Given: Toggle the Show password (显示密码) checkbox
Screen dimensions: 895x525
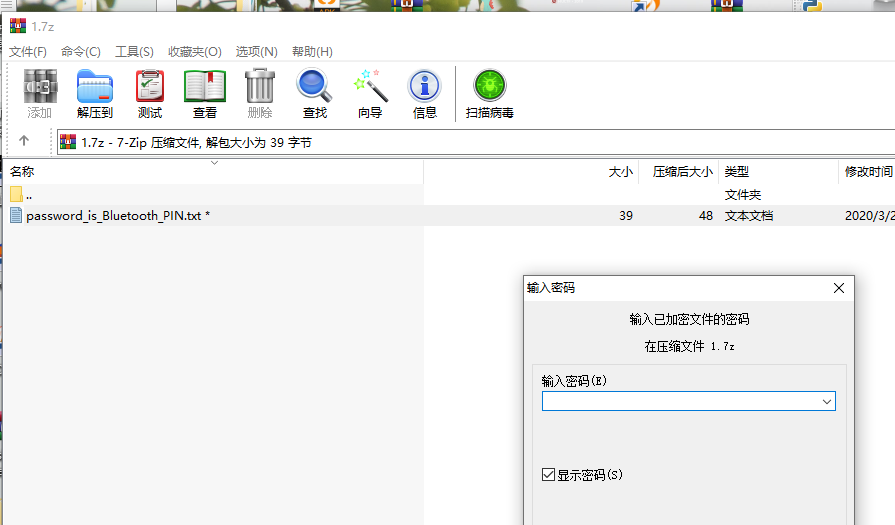Looking at the screenshot, I should tap(549, 475).
